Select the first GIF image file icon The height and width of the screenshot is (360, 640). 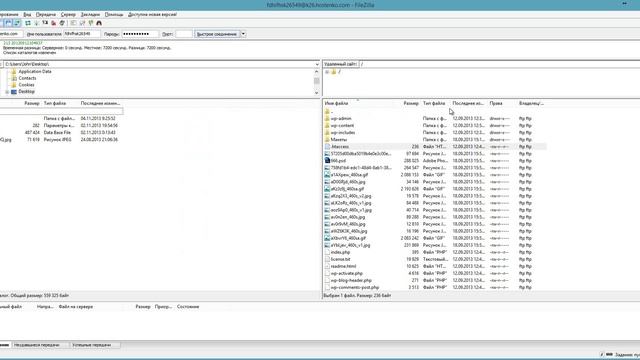click(x=327, y=175)
